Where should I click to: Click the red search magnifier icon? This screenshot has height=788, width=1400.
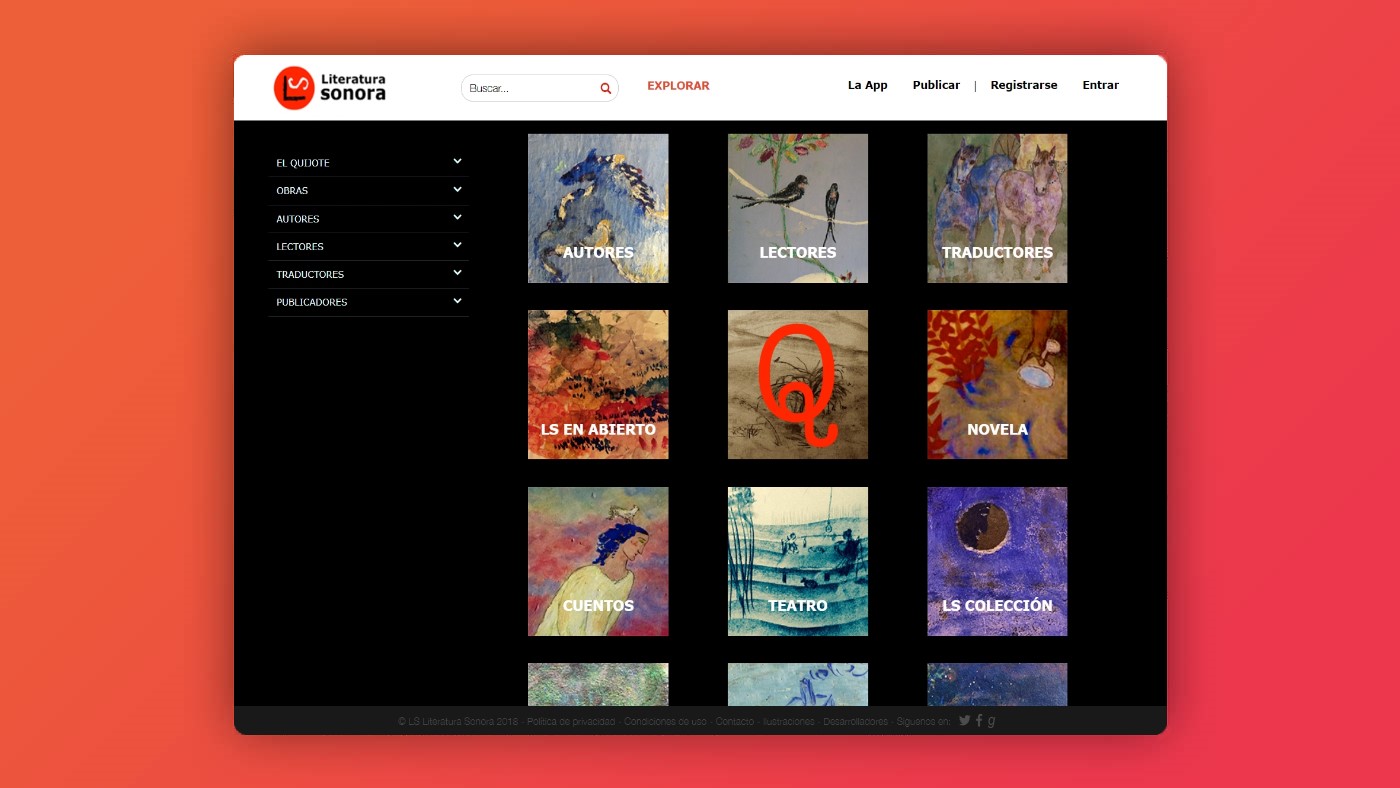coord(605,88)
